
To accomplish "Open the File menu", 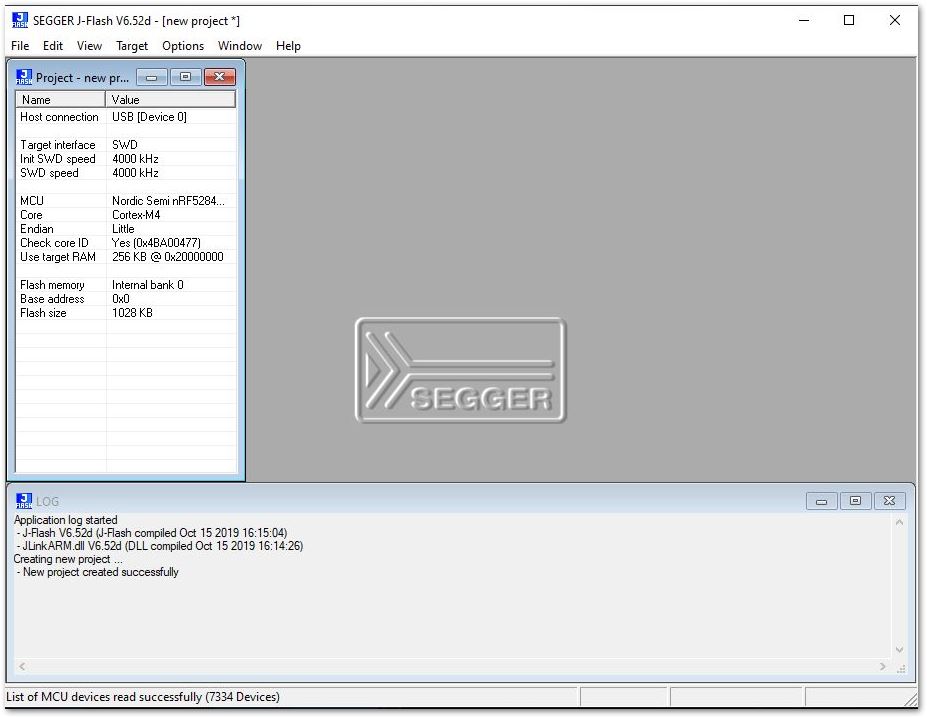I will click(x=20, y=46).
